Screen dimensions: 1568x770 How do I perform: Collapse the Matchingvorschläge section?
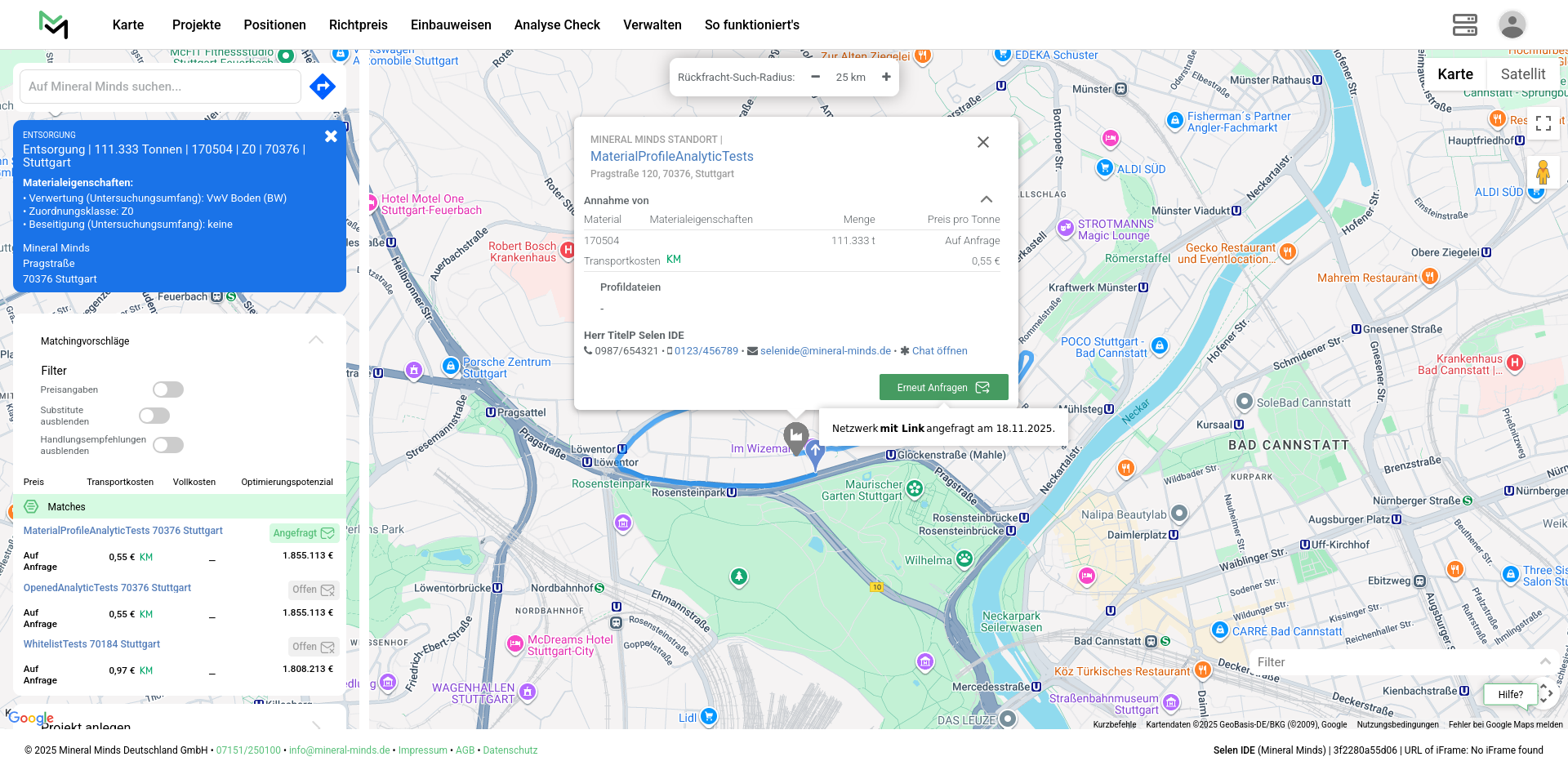(x=316, y=340)
